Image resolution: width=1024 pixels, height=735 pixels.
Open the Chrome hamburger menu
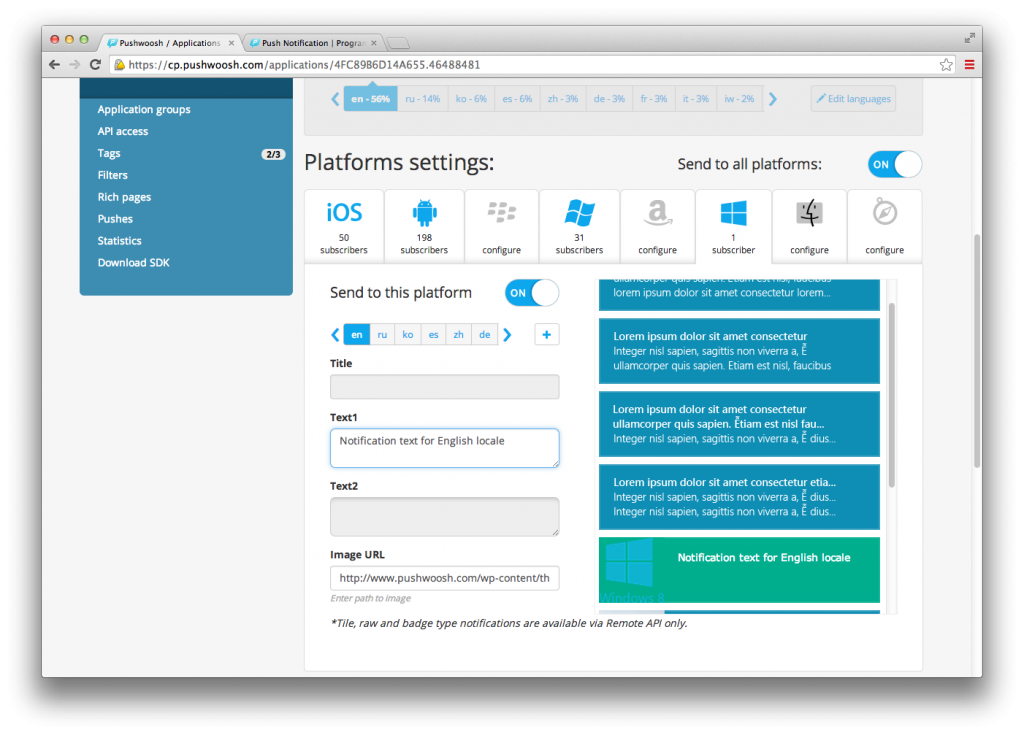[x=969, y=65]
